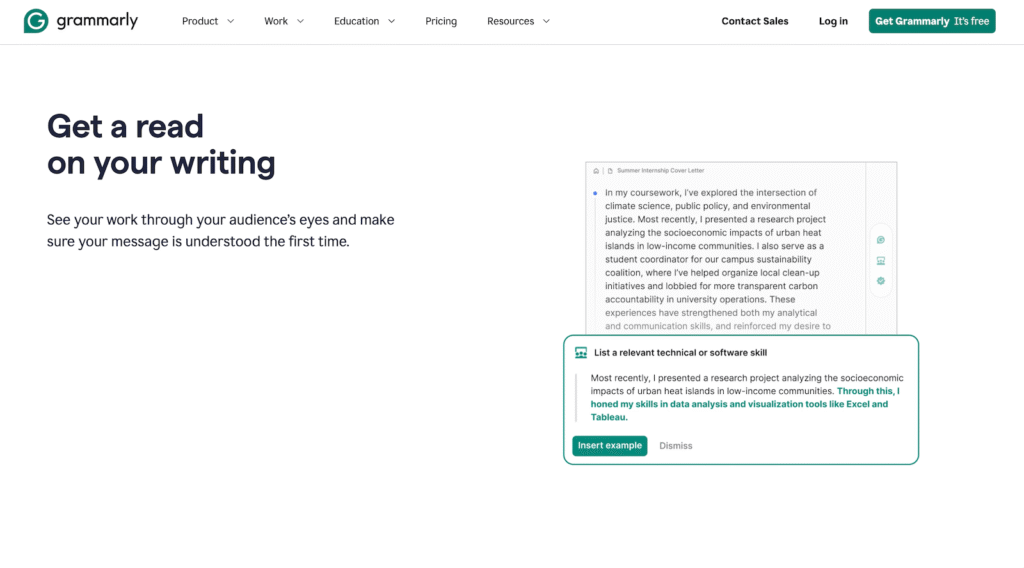Go to the Pricing page
Image resolution: width=1024 pixels, height=568 pixels.
click(441, 21)
